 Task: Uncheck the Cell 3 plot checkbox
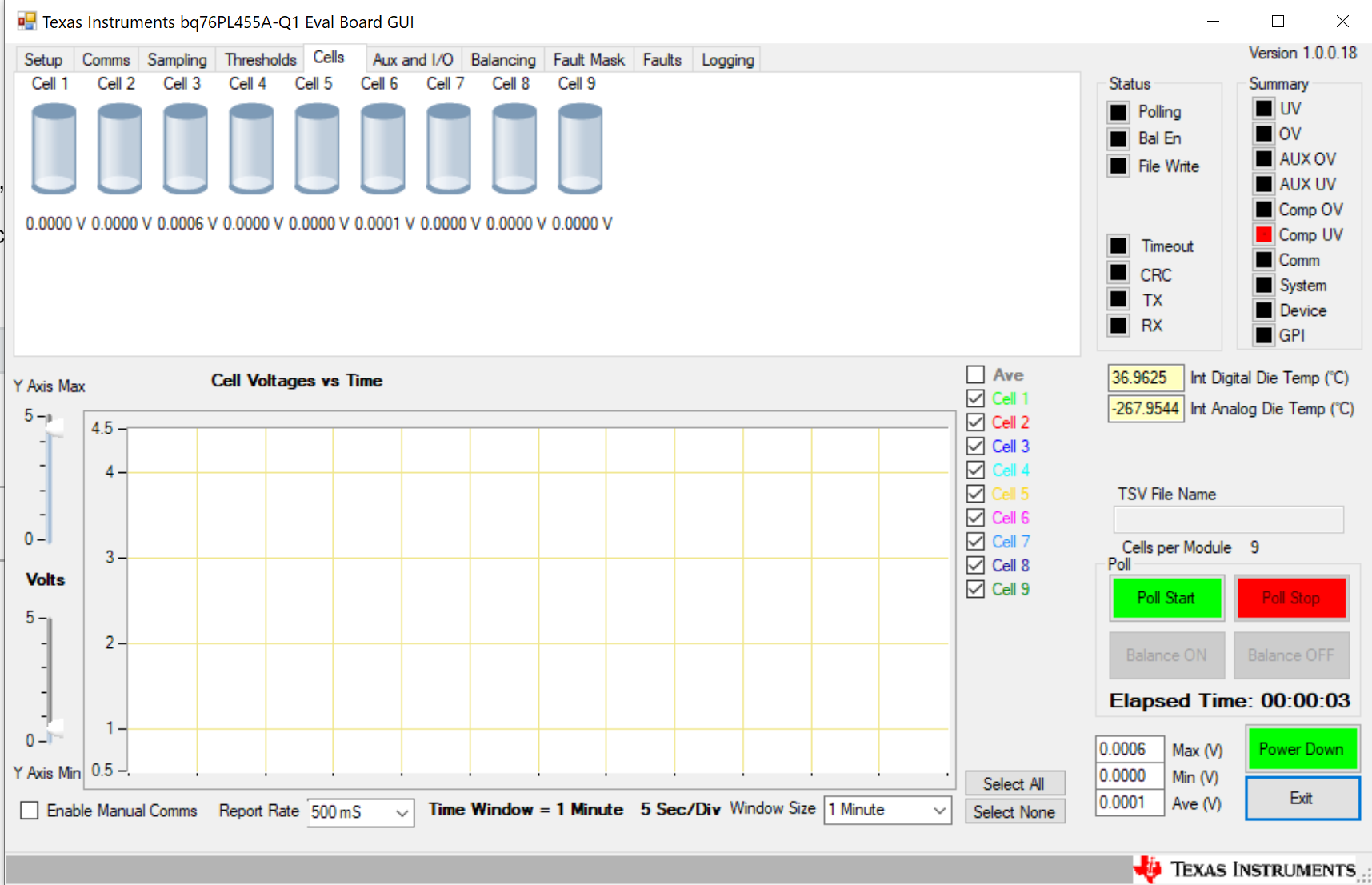pos(975,446)
